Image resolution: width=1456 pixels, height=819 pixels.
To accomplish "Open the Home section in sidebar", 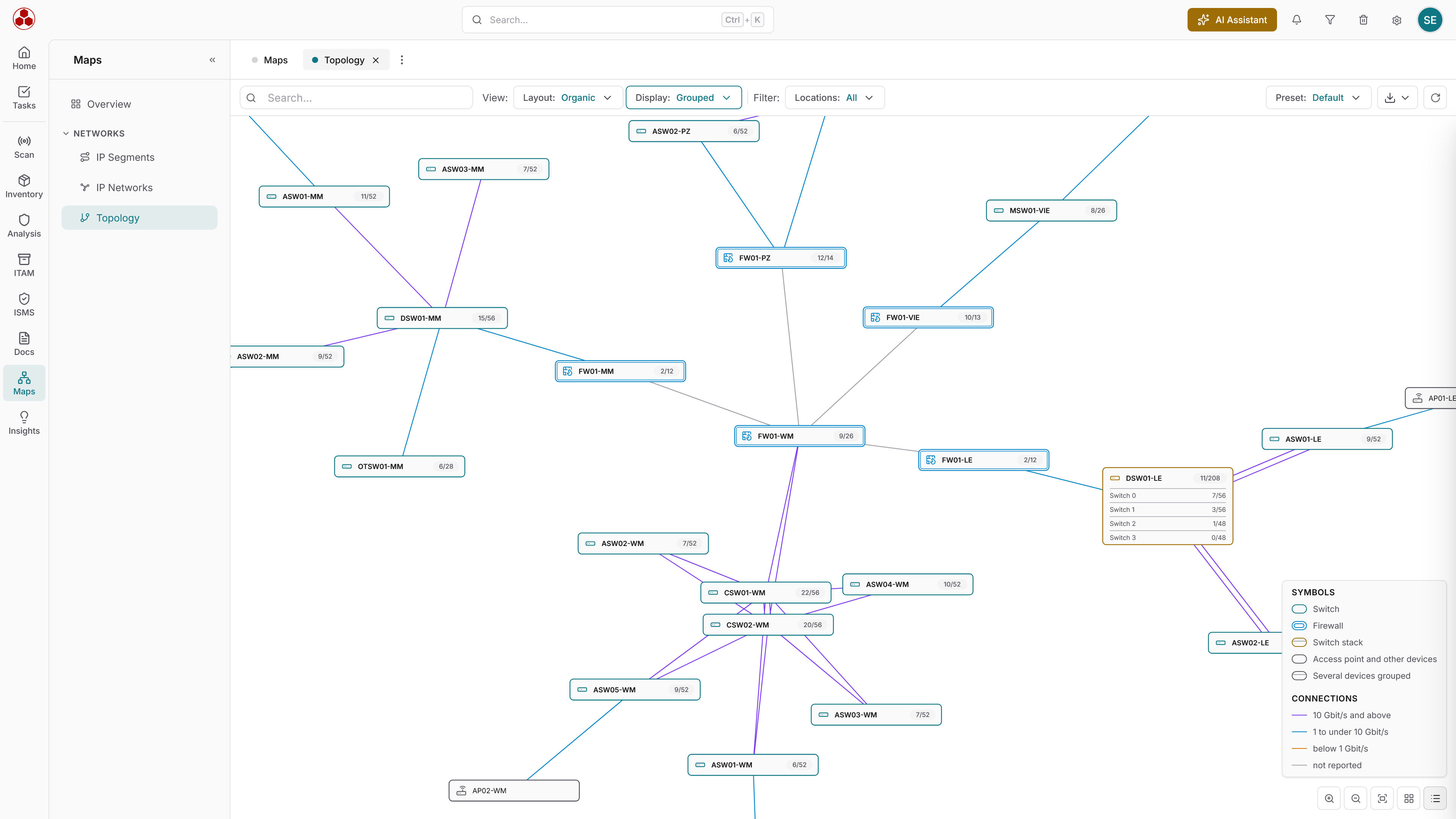I will tap(24, 58).
